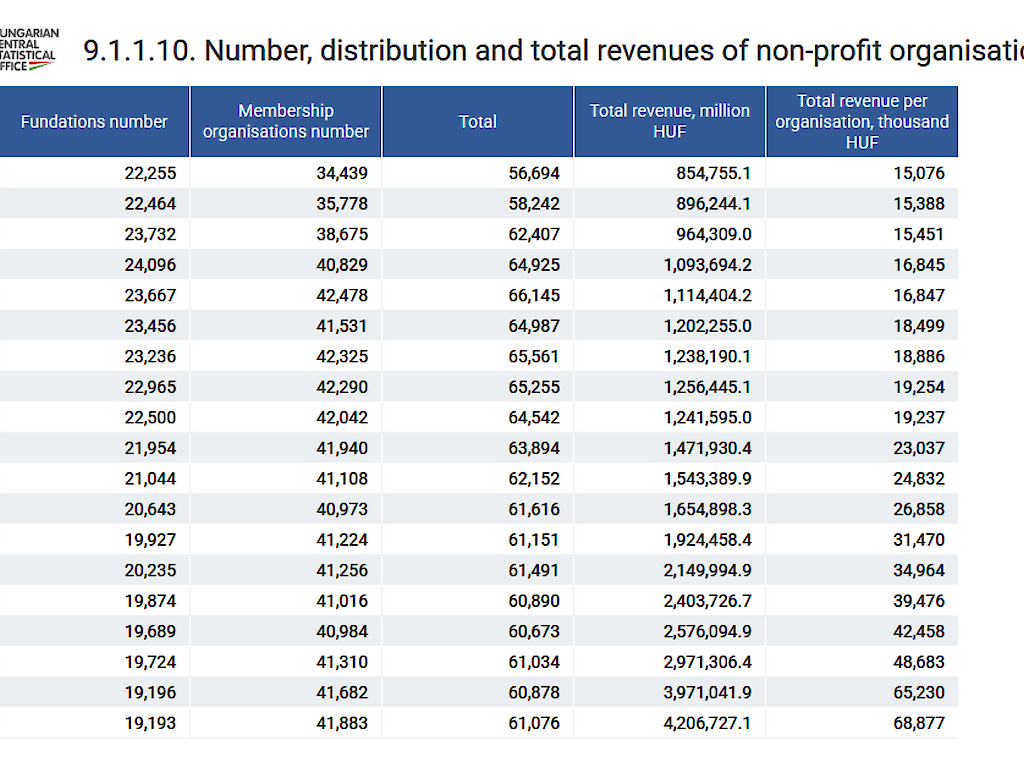The height and width of the screenshot is (768, 1024).
Task: Select the cell showing 3,971,041.9
Action: tap(707, 693)
